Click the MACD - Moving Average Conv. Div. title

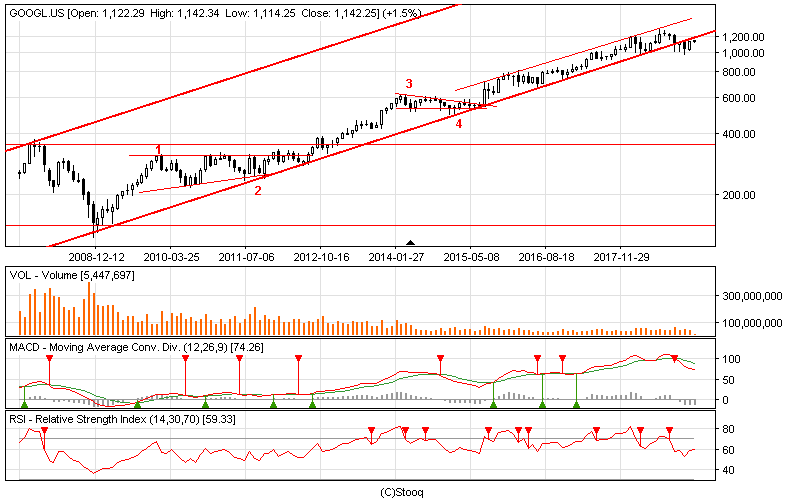[137, 347]
